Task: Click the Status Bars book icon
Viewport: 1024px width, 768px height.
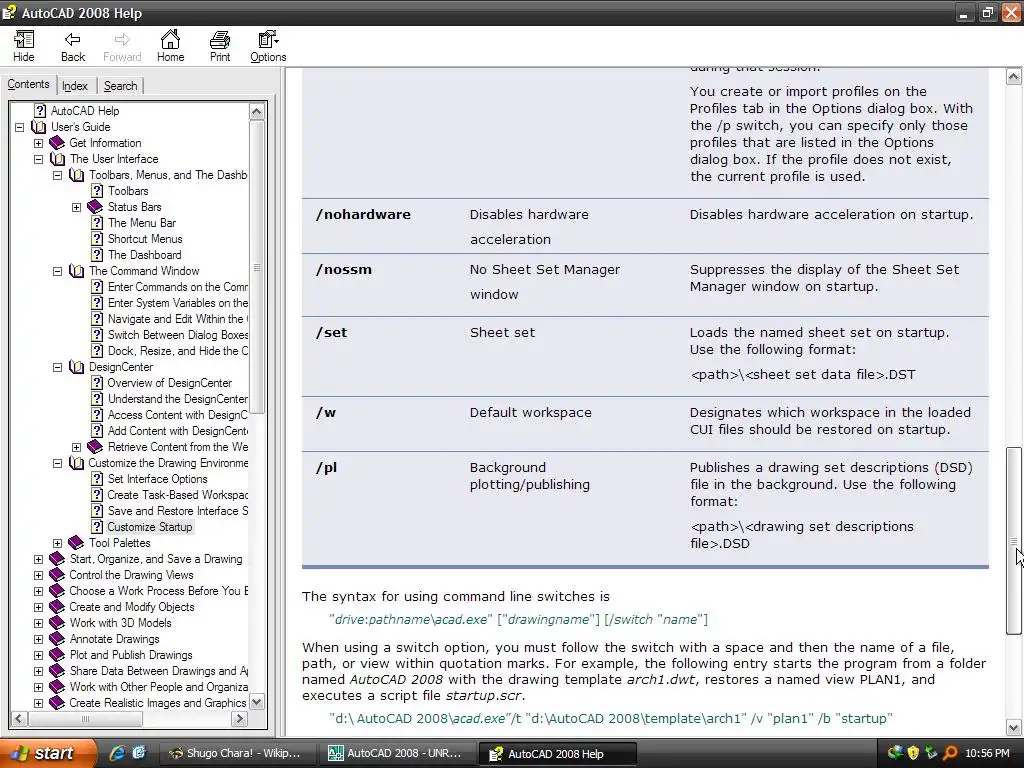Action: click(x=95, y=207)
